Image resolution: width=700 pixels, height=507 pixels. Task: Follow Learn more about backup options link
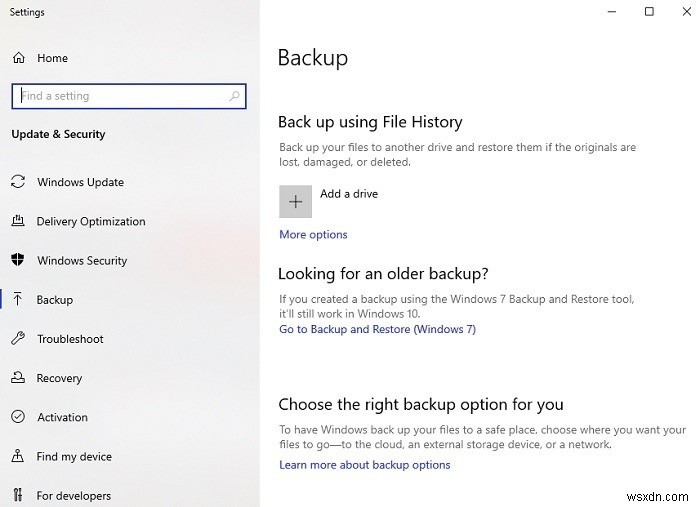tap(365, 465)
